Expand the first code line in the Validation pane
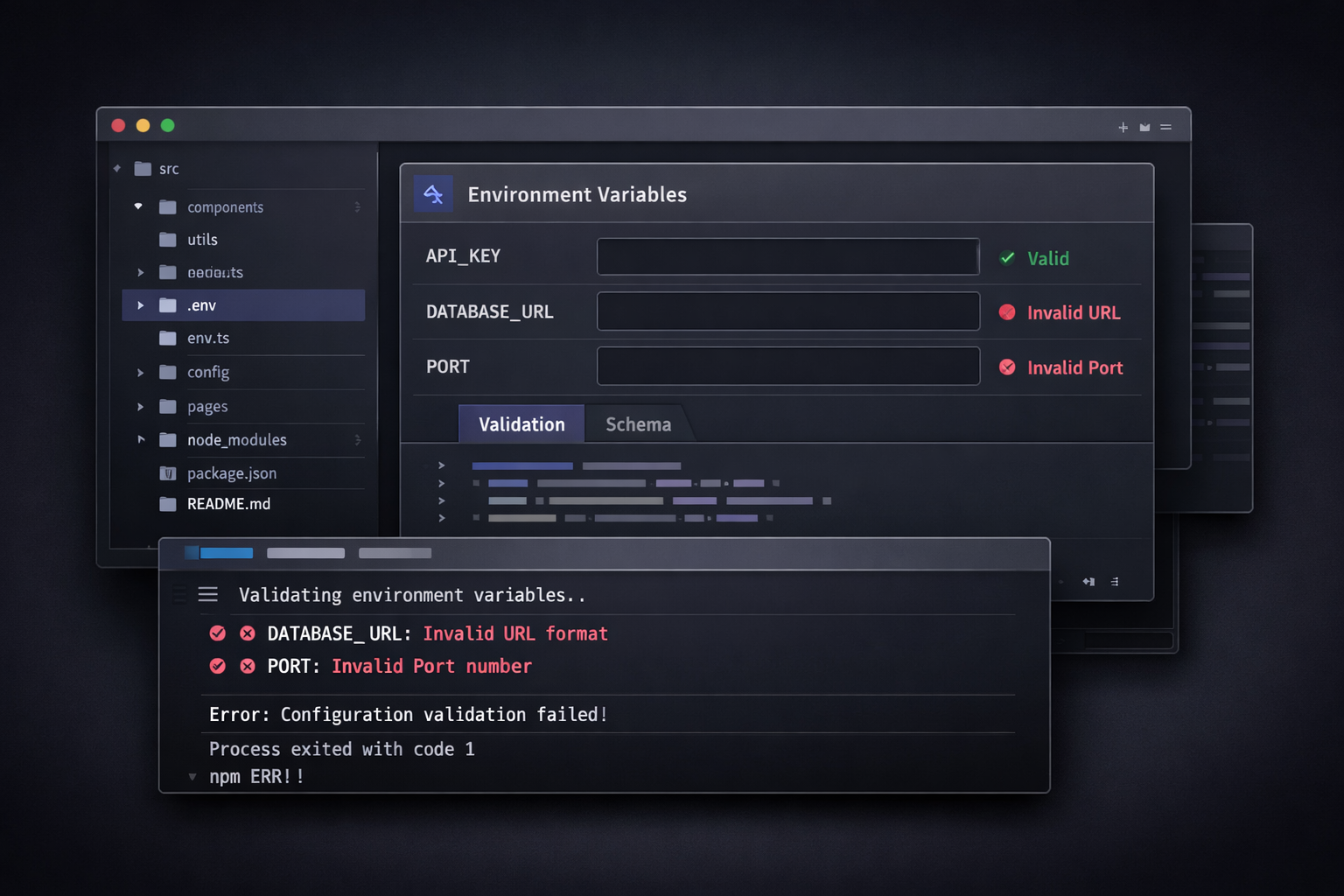The height and width of the screenshot is (896, 1344). [442, 465]
